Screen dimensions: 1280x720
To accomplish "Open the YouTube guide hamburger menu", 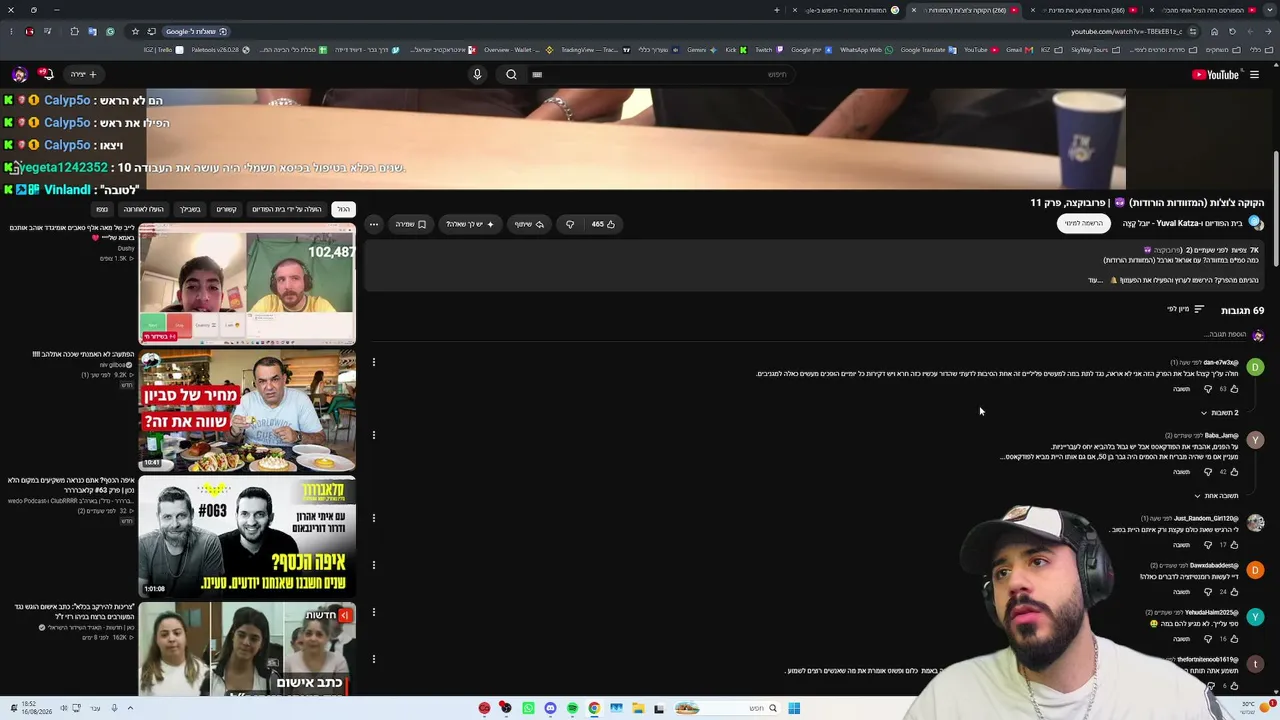I will (1254, 74).
